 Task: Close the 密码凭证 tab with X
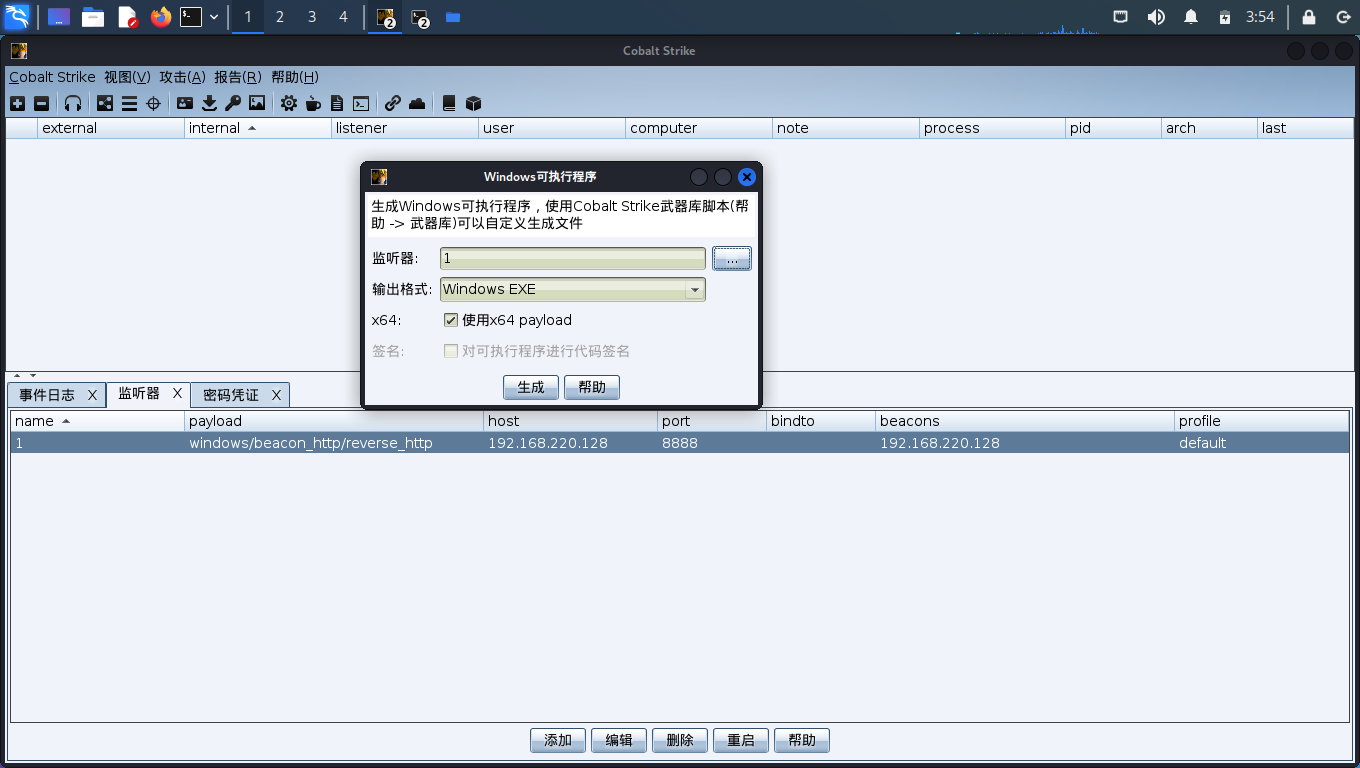(x=276, y=395)
